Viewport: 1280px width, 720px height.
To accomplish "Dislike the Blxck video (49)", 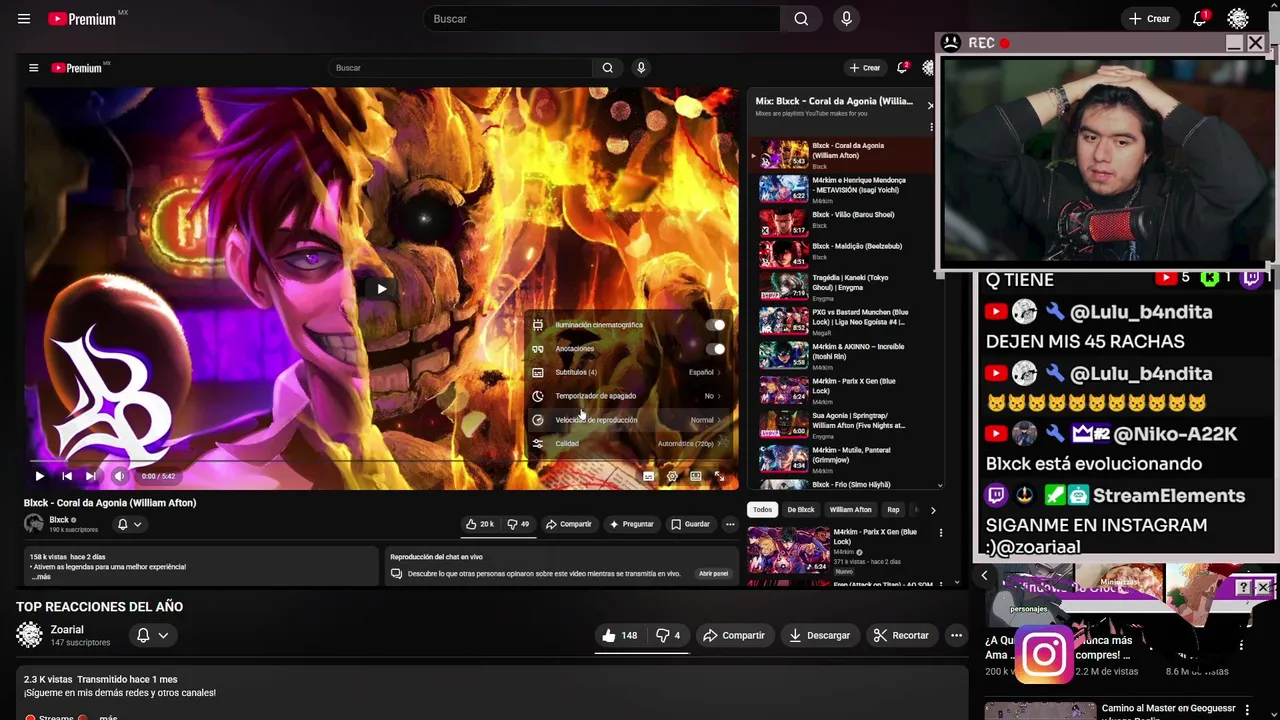I will (x=518, y=524).
